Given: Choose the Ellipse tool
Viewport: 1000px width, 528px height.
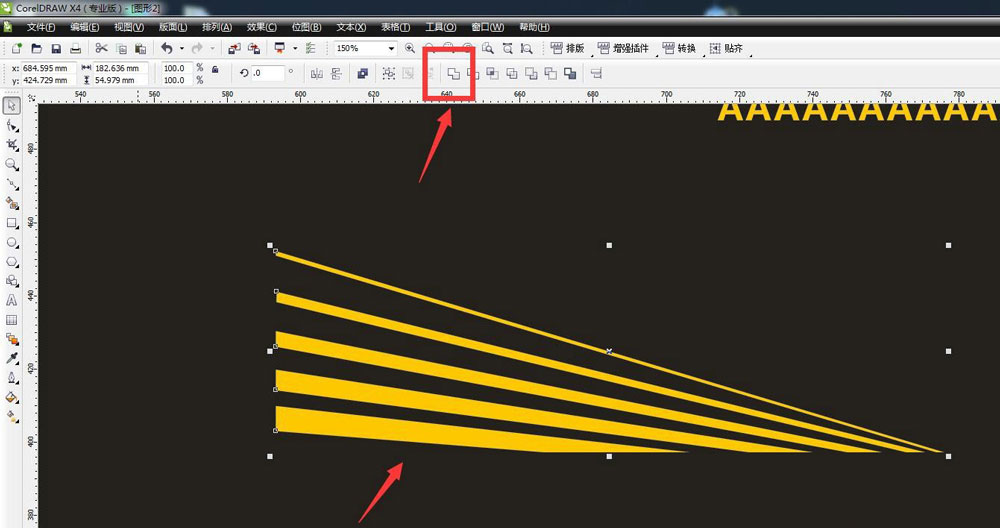Looking at the screenshot, I should tap(12, 243).
